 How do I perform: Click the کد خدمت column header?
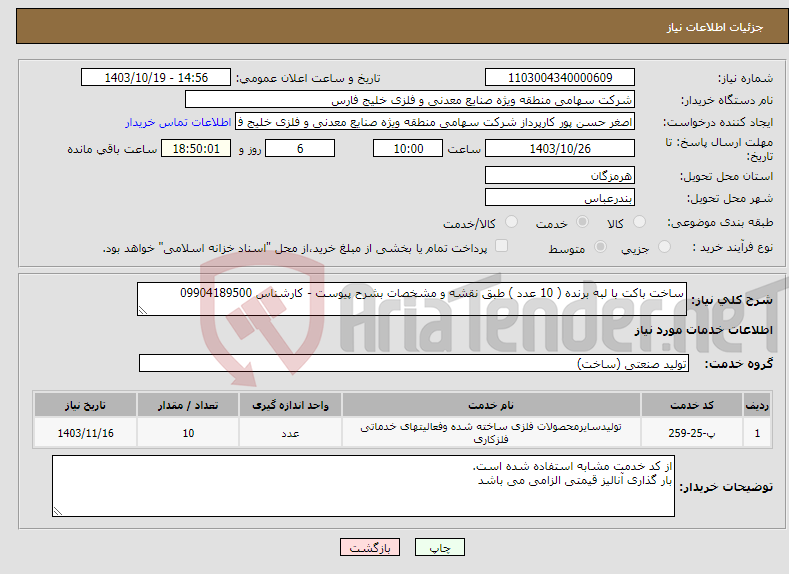(x=692, y=405)
